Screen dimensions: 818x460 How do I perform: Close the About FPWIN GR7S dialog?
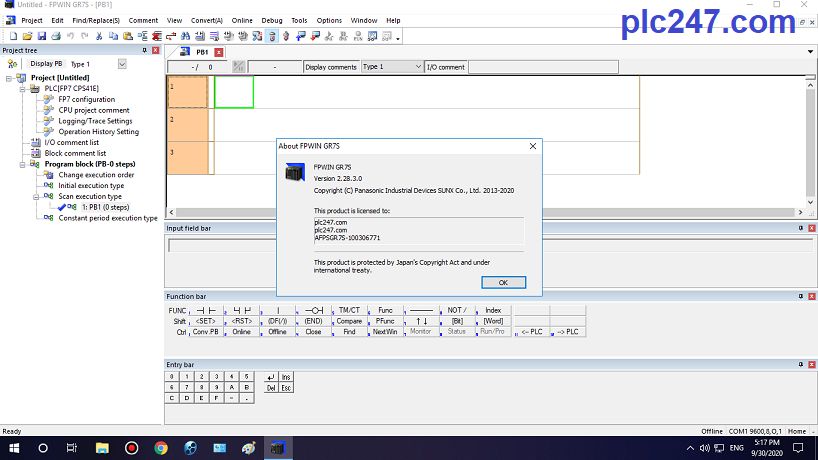point(533,146)
